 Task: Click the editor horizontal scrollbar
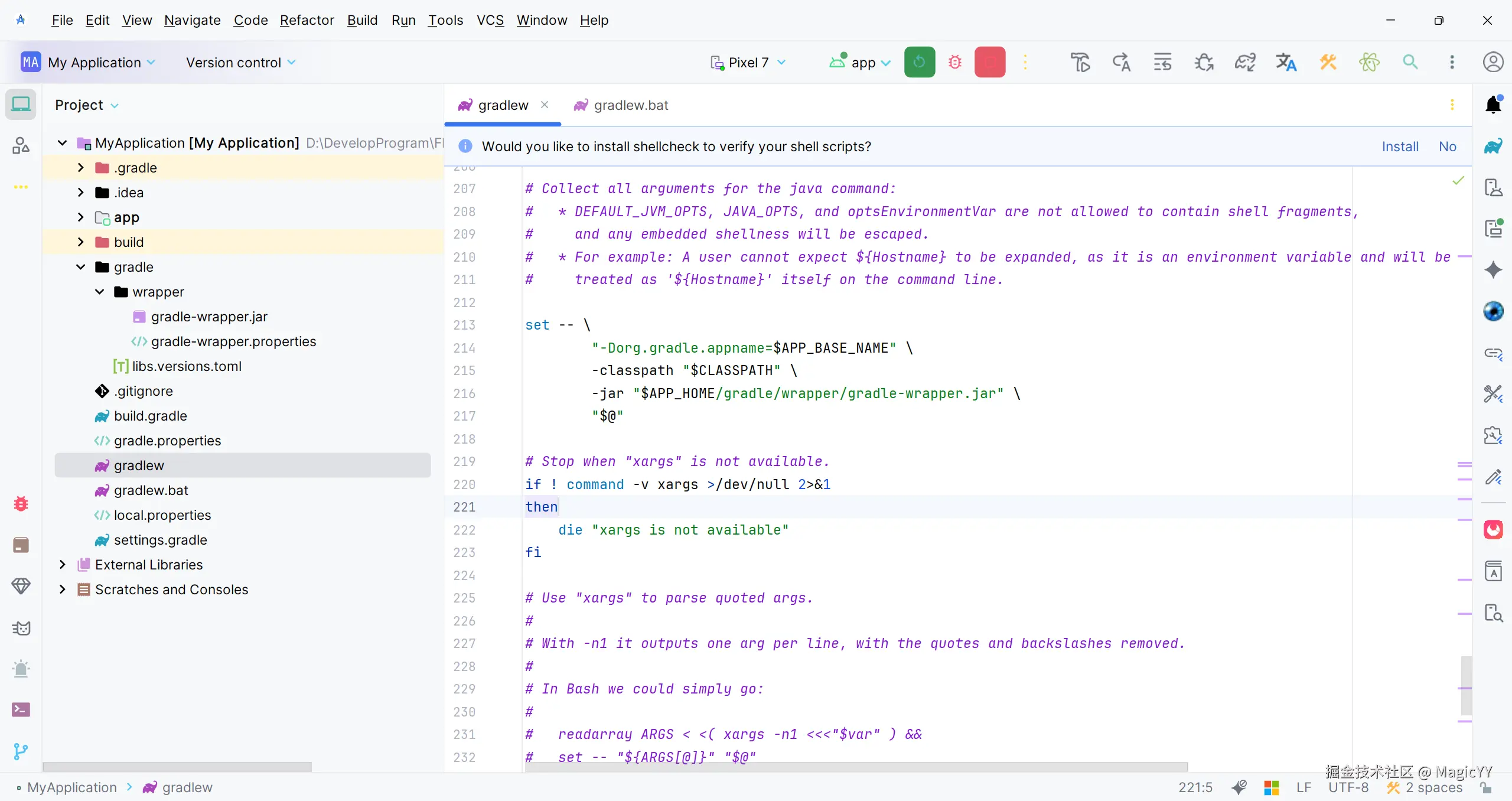856,767
